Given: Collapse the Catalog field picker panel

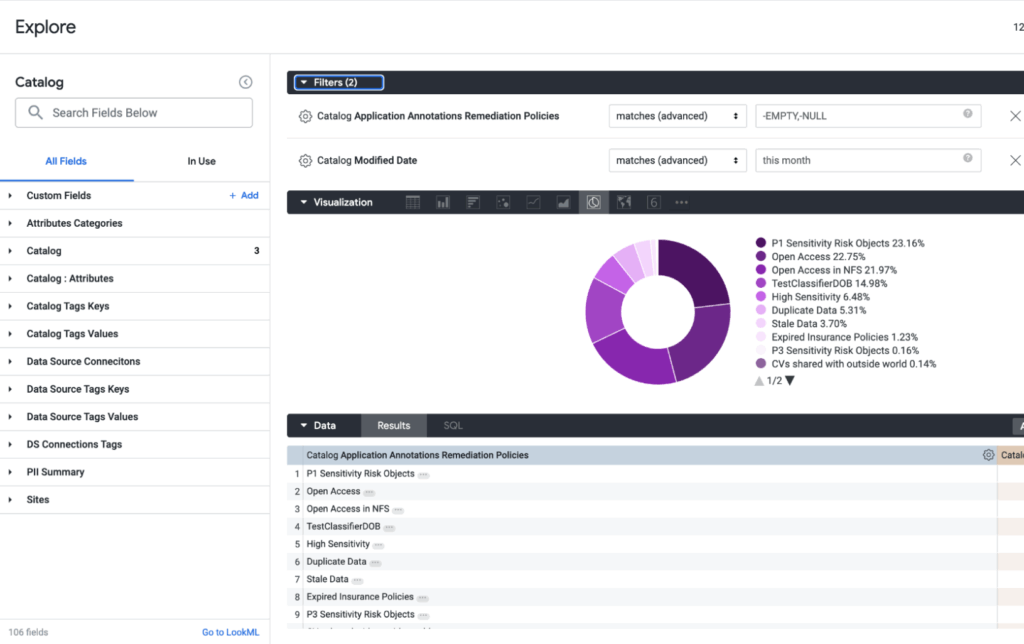Looking at the screenshot, I should (x=245, y=82).
